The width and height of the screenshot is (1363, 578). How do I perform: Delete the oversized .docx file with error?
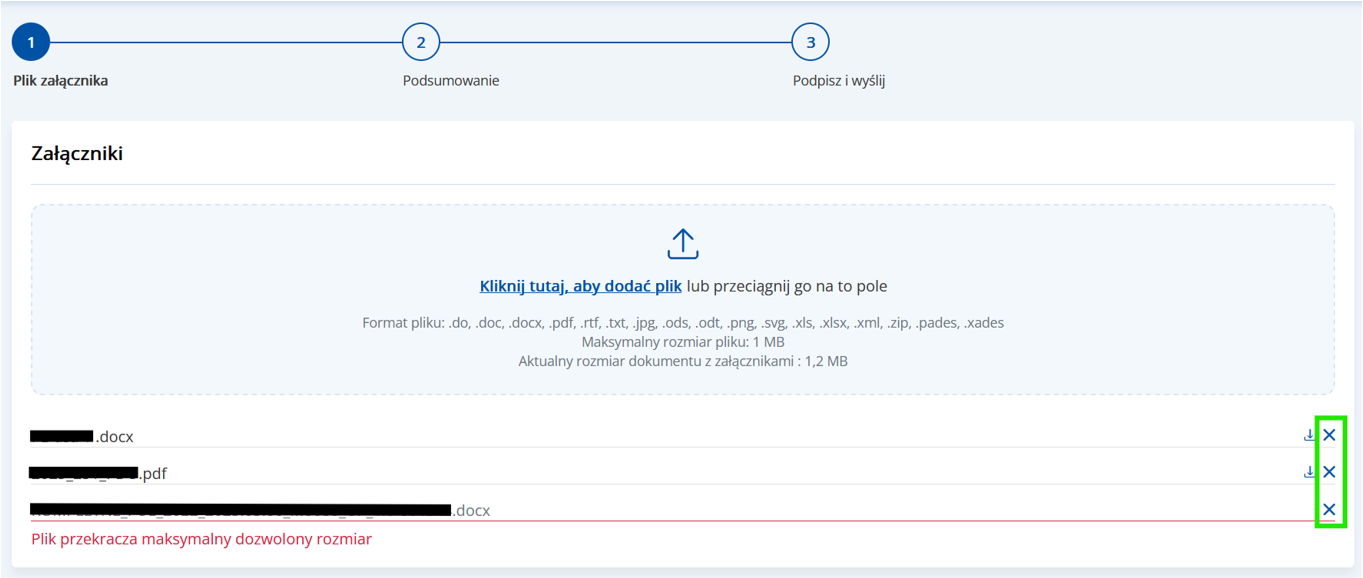point(1329,510)
